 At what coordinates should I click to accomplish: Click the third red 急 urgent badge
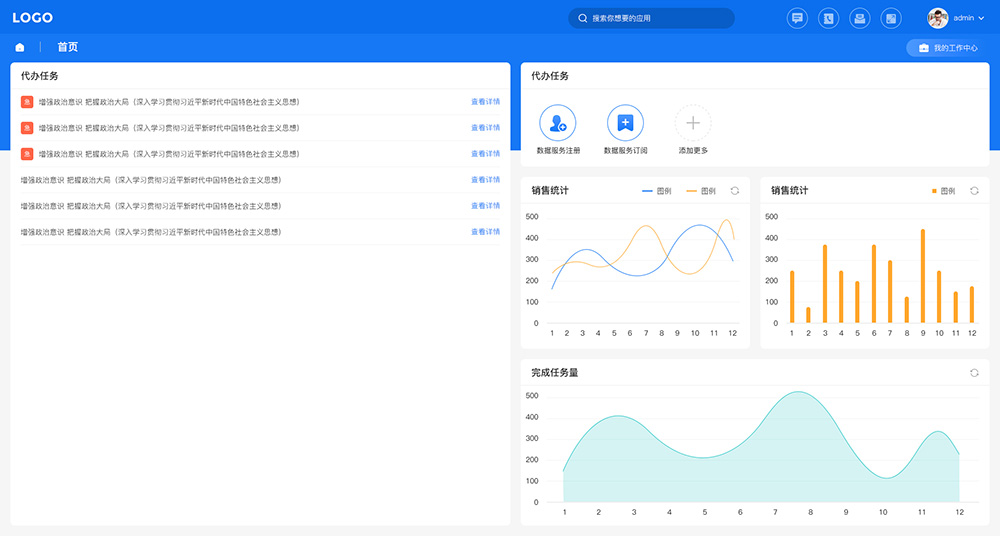(x=27, y=154)
